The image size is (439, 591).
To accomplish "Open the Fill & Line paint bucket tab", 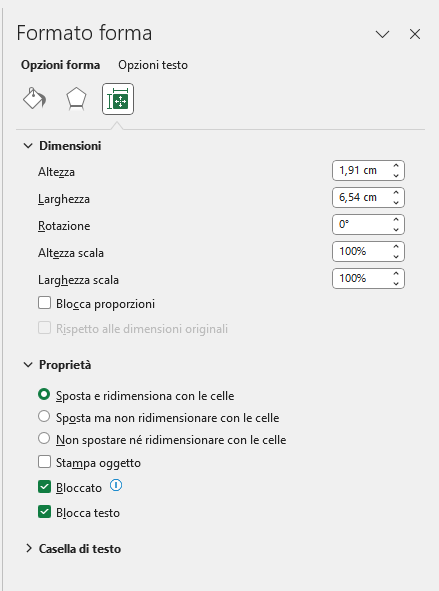I will click(35, 99).
